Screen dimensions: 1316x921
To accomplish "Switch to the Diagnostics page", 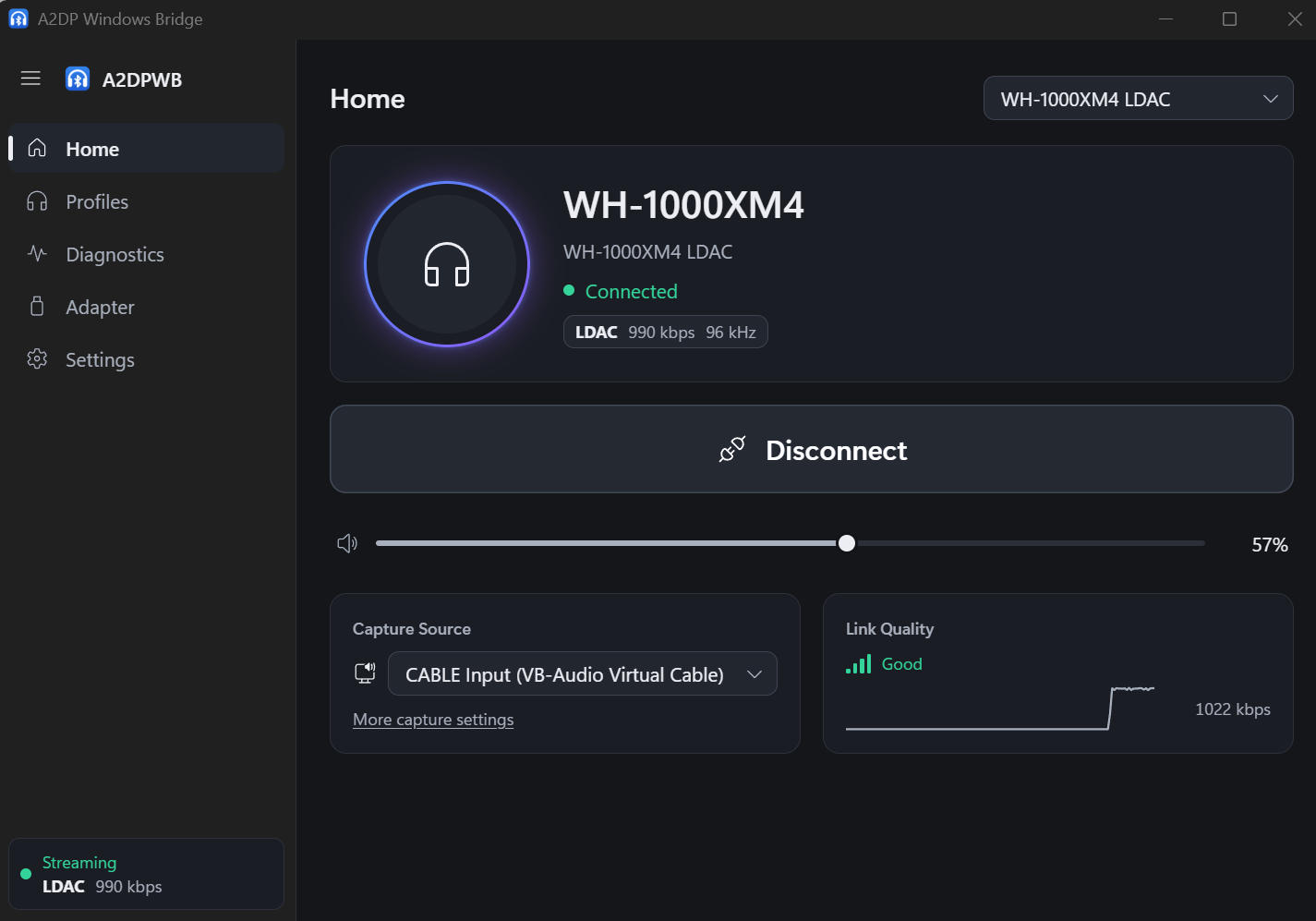I will click(146, 254).
